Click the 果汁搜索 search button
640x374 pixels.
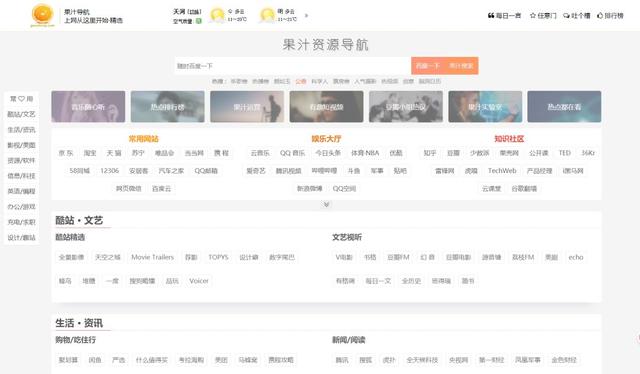pyautogui.click(x=461, y=66)
